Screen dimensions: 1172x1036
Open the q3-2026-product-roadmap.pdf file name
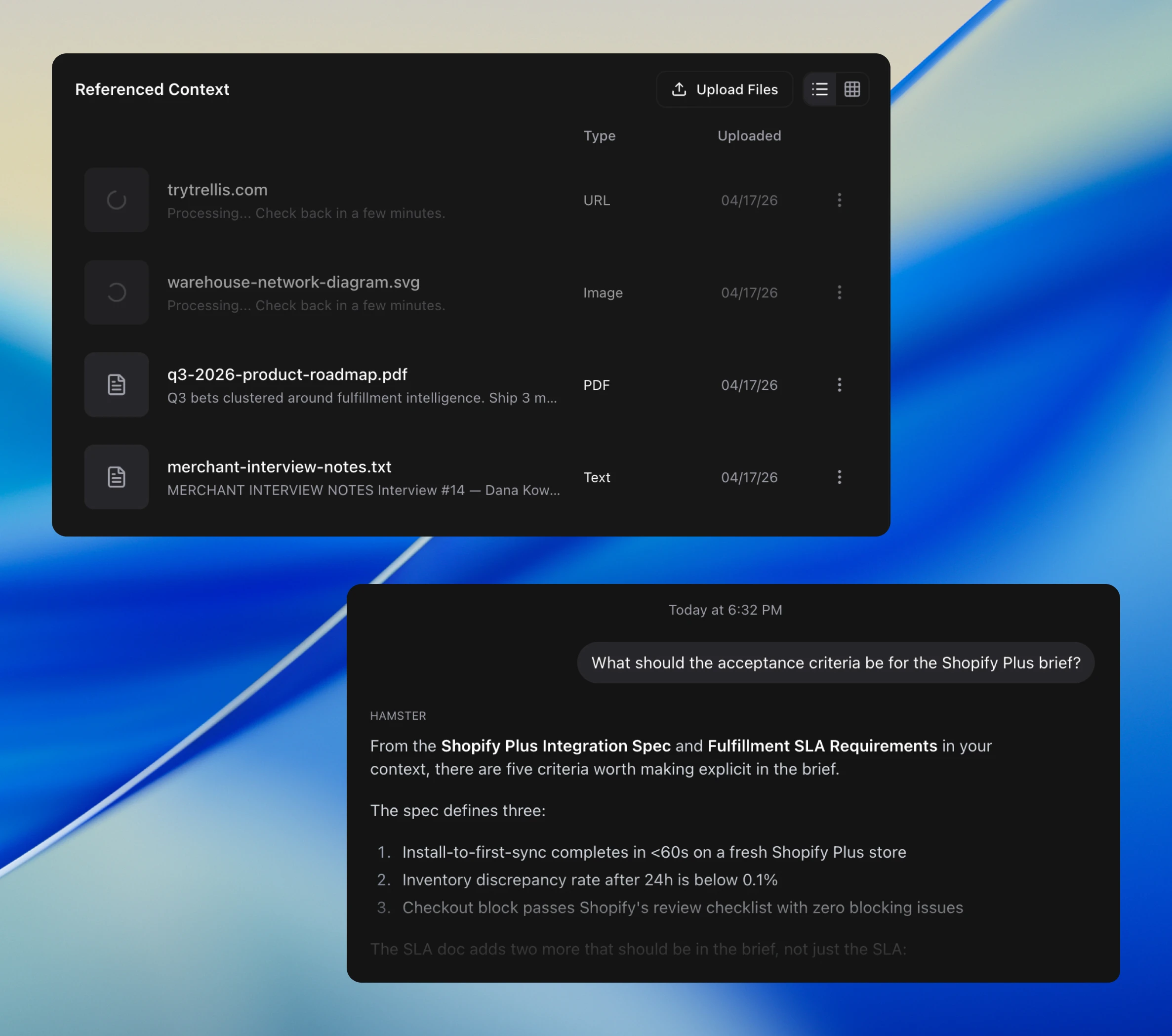[287, 374]
